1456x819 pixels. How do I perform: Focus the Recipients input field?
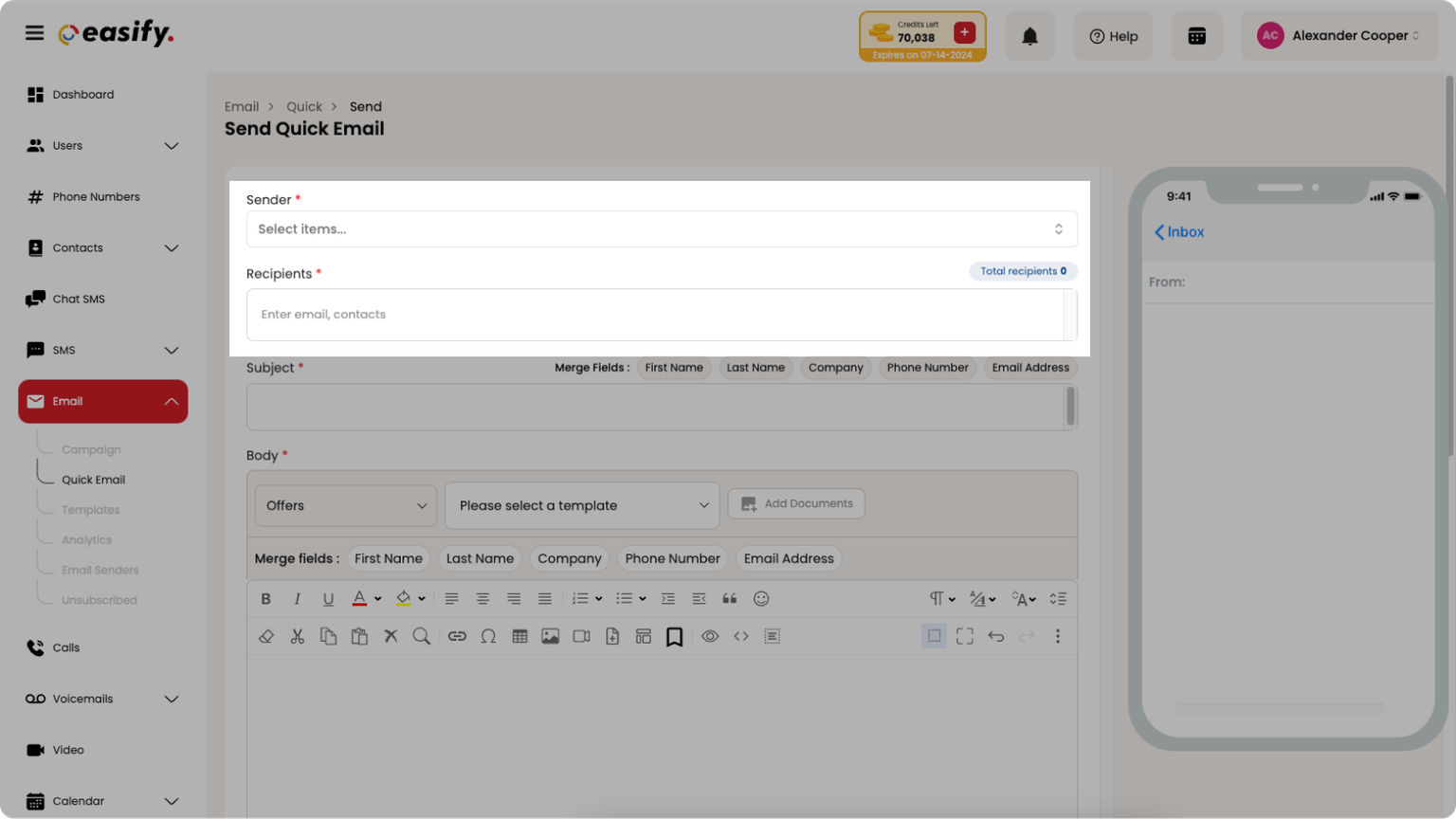click(655, 315)
